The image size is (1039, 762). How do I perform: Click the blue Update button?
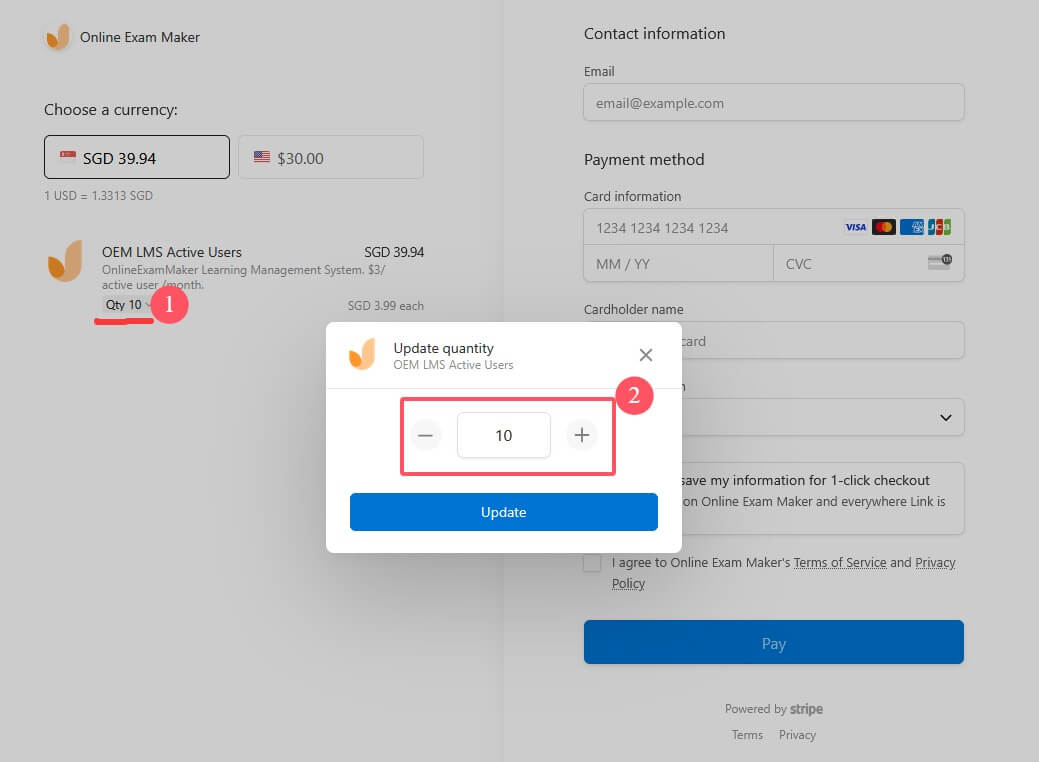pyautogui.click(x=503, y=512)
